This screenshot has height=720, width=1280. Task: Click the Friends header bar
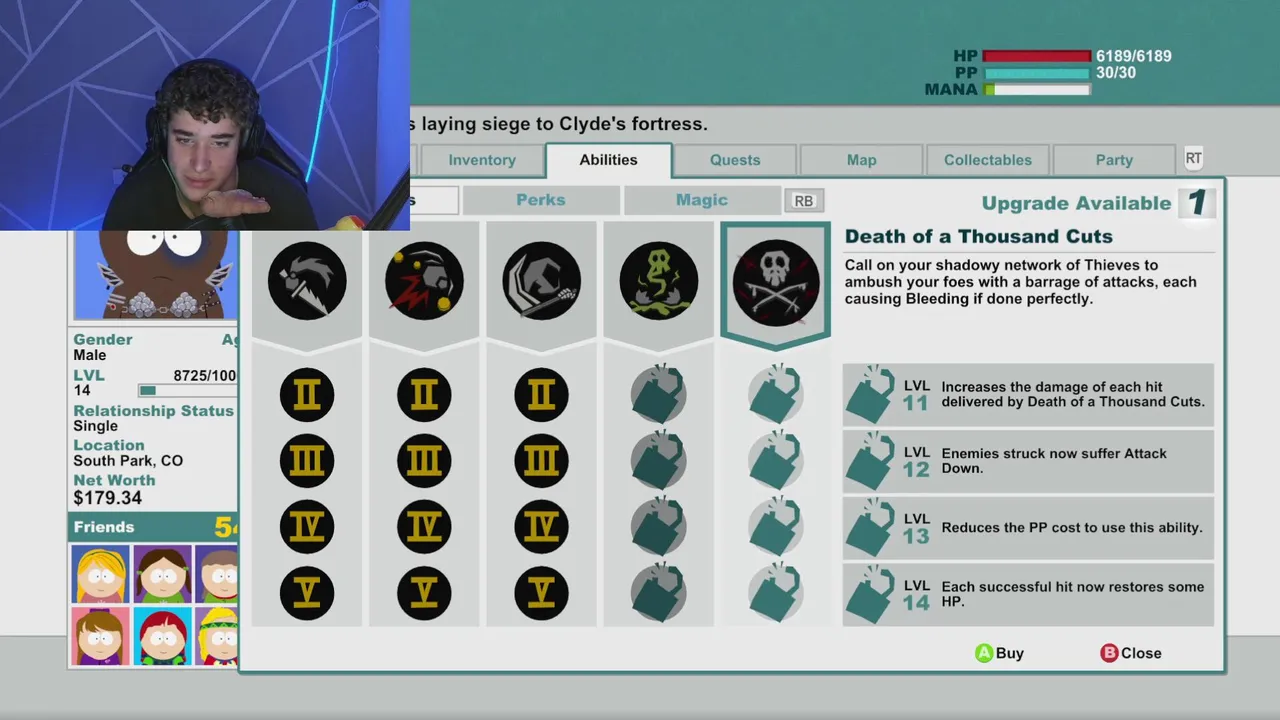click(153, 527)
